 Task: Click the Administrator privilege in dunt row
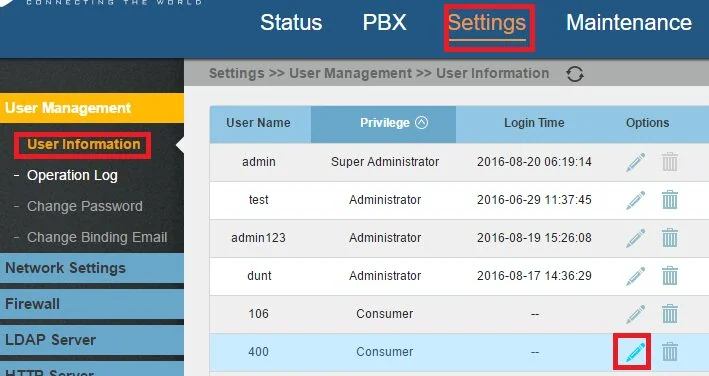pos(385,276)
